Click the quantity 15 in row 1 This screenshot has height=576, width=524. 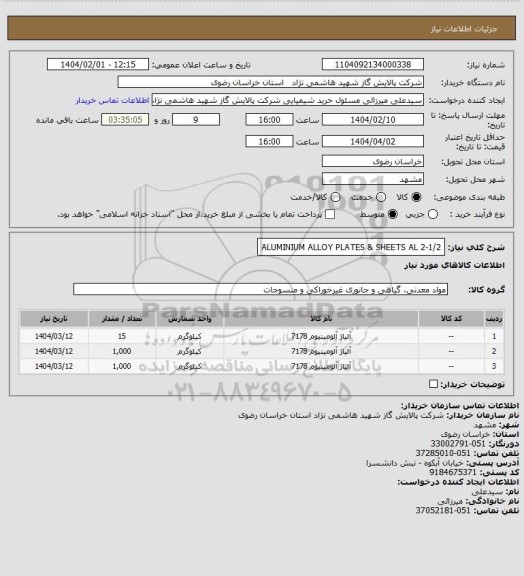pos(122,336)
